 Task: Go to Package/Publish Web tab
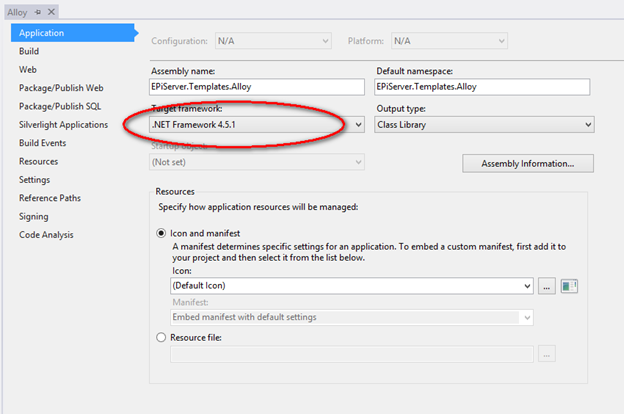point(61,88)
